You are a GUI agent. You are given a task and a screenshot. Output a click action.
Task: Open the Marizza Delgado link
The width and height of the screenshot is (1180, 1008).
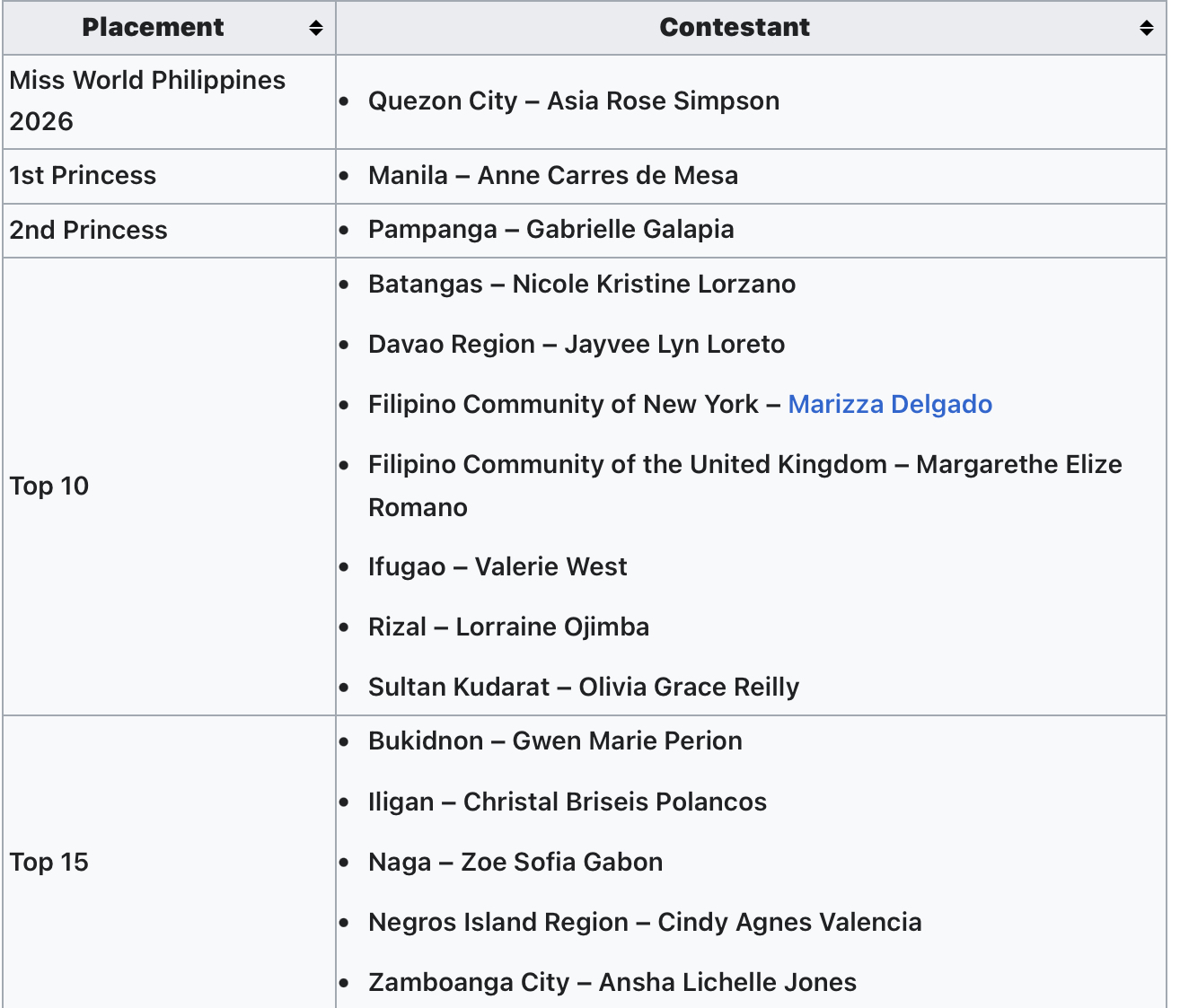pos(889,404)
